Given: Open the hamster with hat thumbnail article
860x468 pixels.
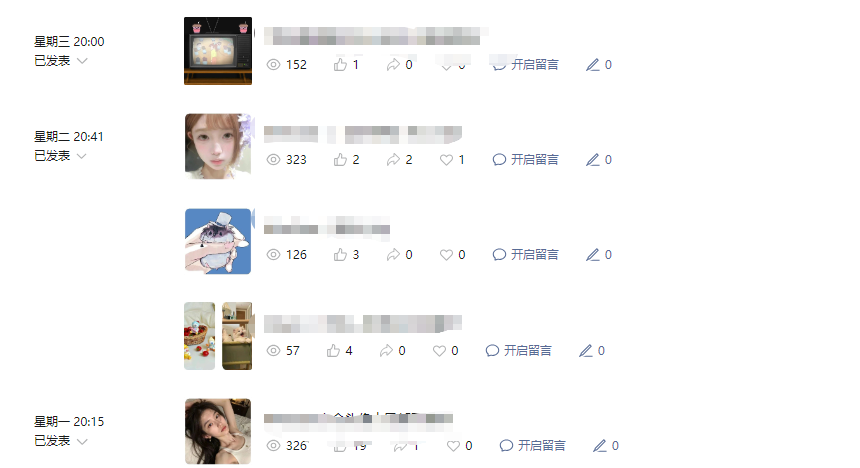Looking at the screenshot, I should click(218, 241).
